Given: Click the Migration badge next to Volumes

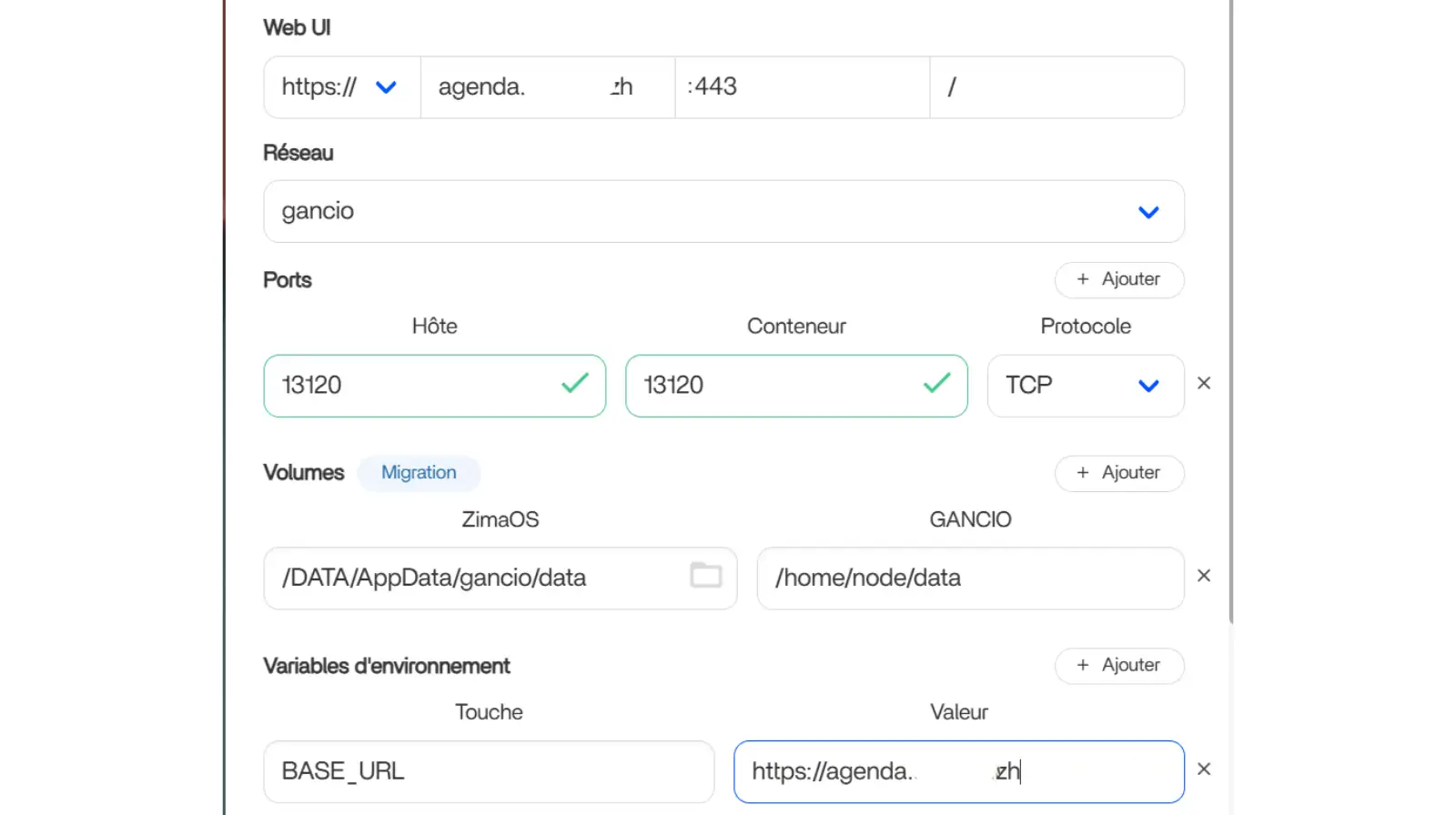Looking at the screenshot, I should 419,473.
